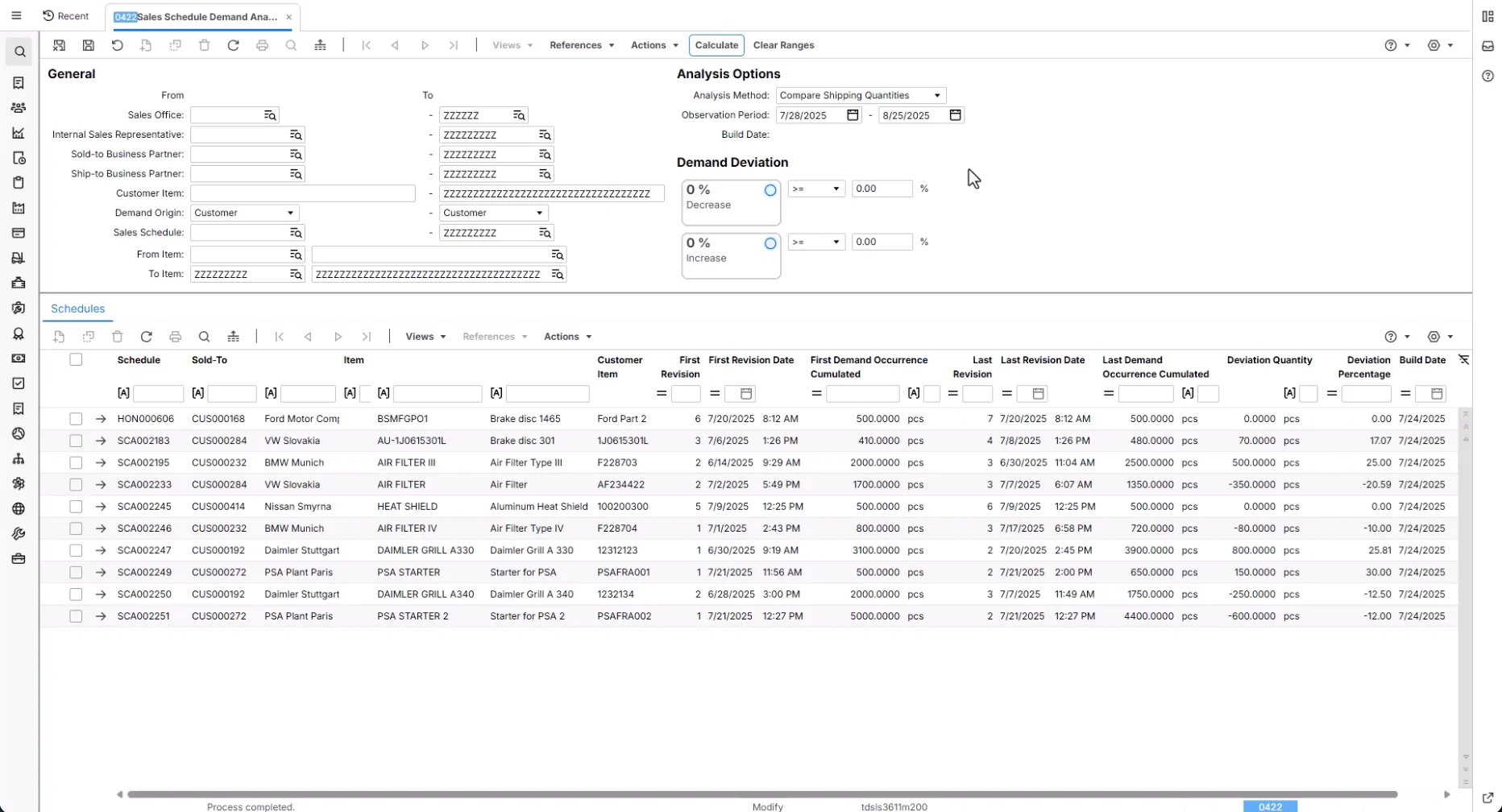Select the Increase deviation radio button

[x=770, y=243]
